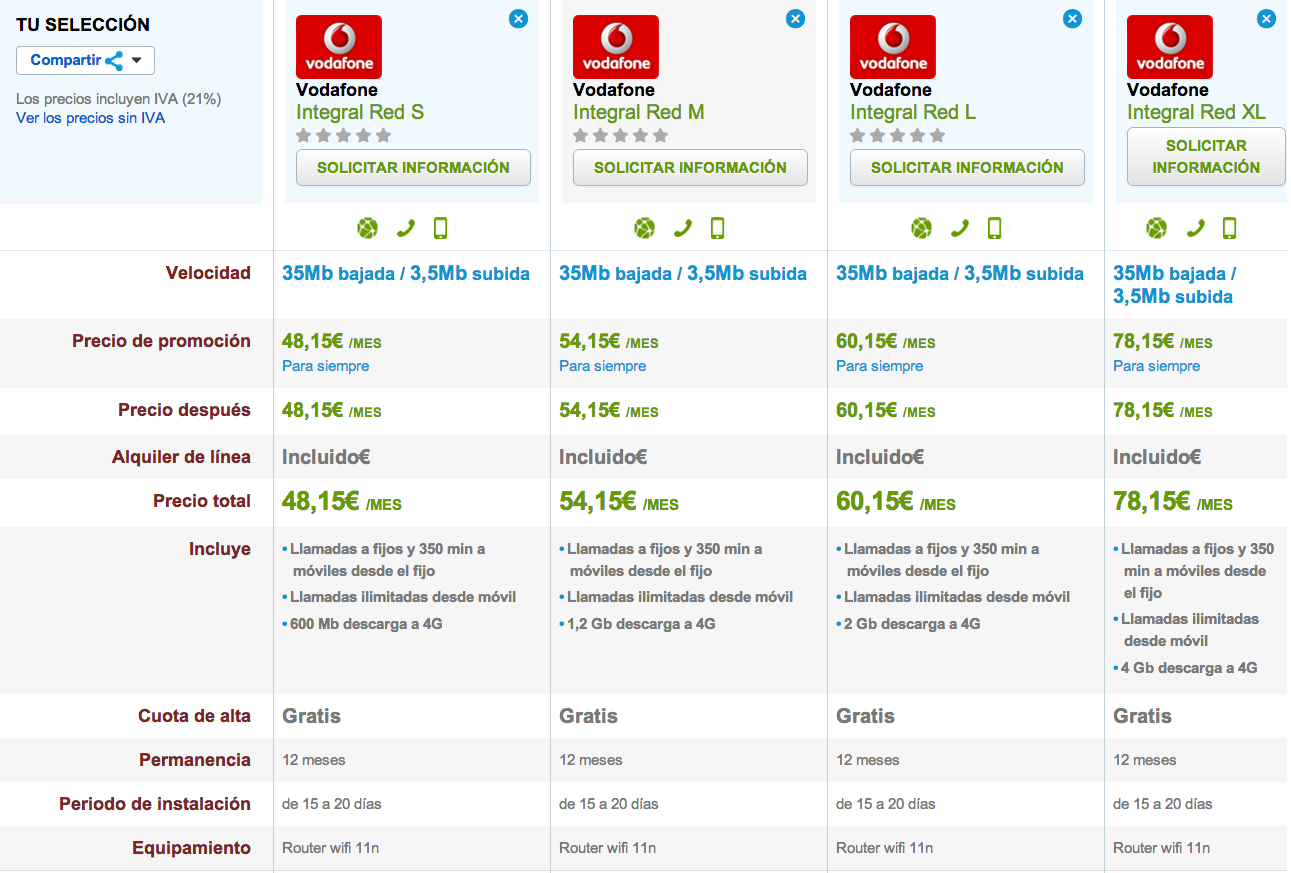Click the internet globe icon under Integral Red L
The width and height of the screenshot is (1291, 873).
coord(922,229)
